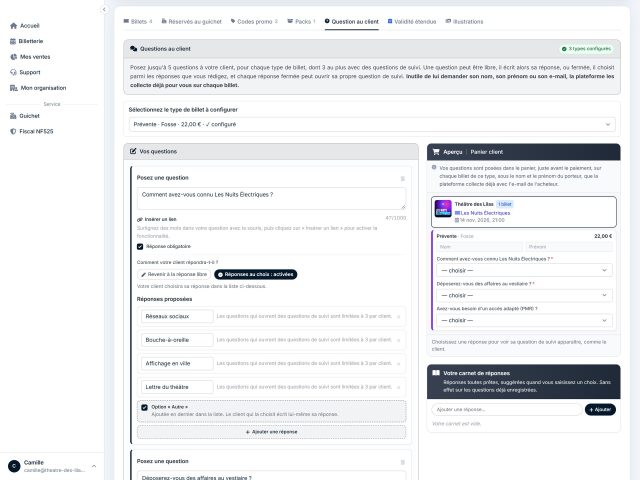Click the Aperçu shopping cart icon
The image size is (640, 480).
point(436,152)
